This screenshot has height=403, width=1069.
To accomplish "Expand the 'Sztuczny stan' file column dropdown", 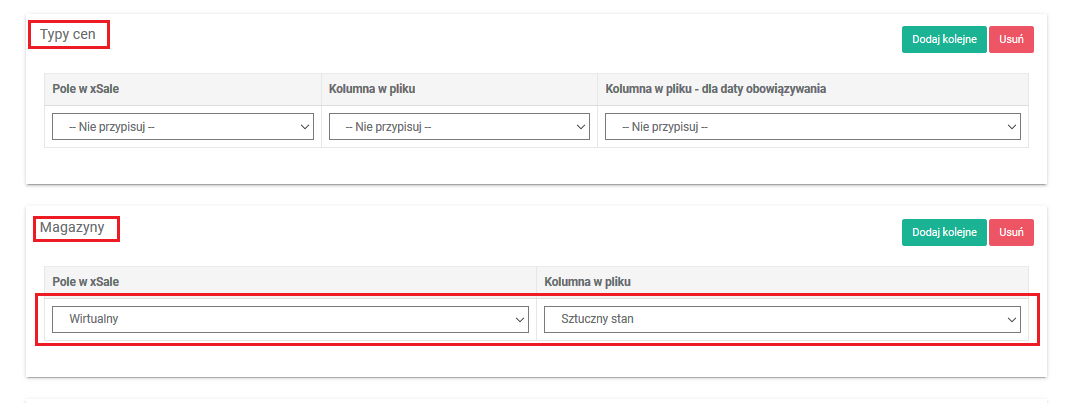I will pos(782,320).
